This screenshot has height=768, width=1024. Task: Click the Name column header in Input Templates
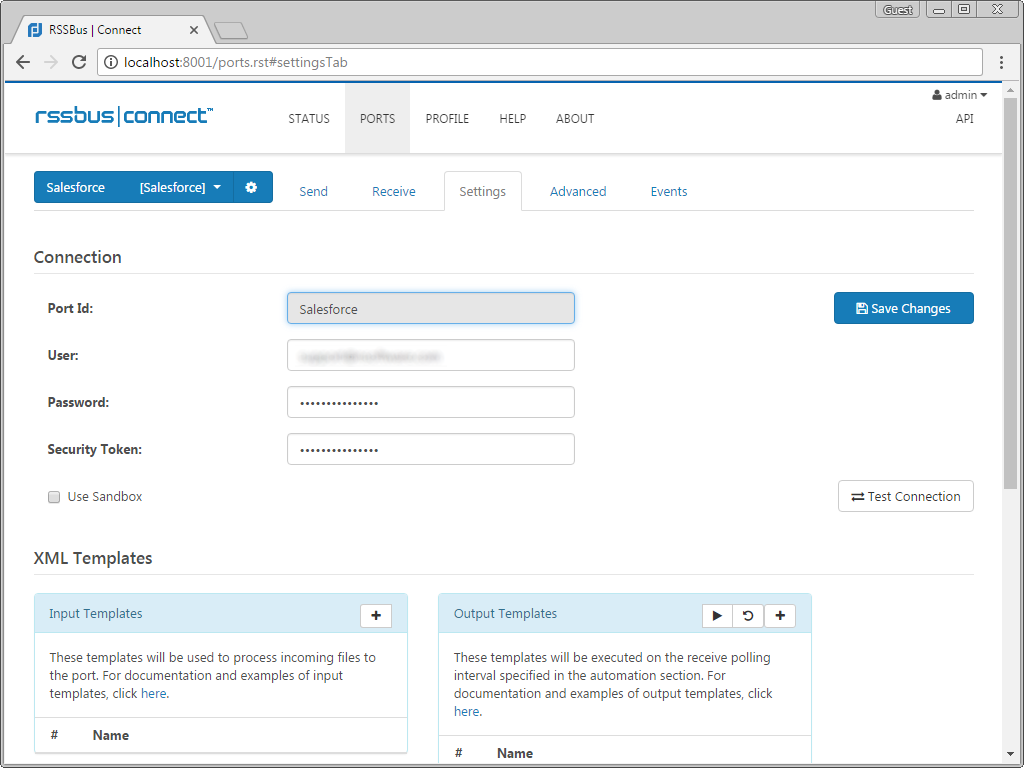pyautogui.click(x=110, y=735)
